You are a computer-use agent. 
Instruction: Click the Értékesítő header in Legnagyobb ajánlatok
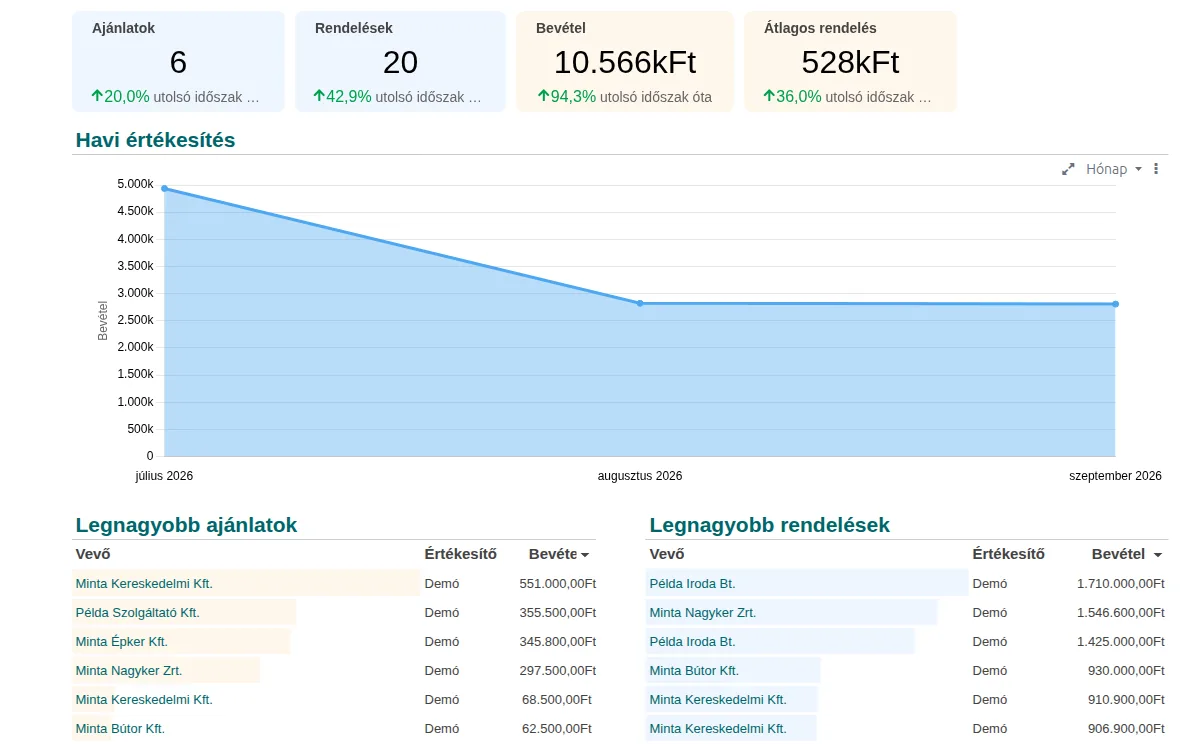(461, 554)
